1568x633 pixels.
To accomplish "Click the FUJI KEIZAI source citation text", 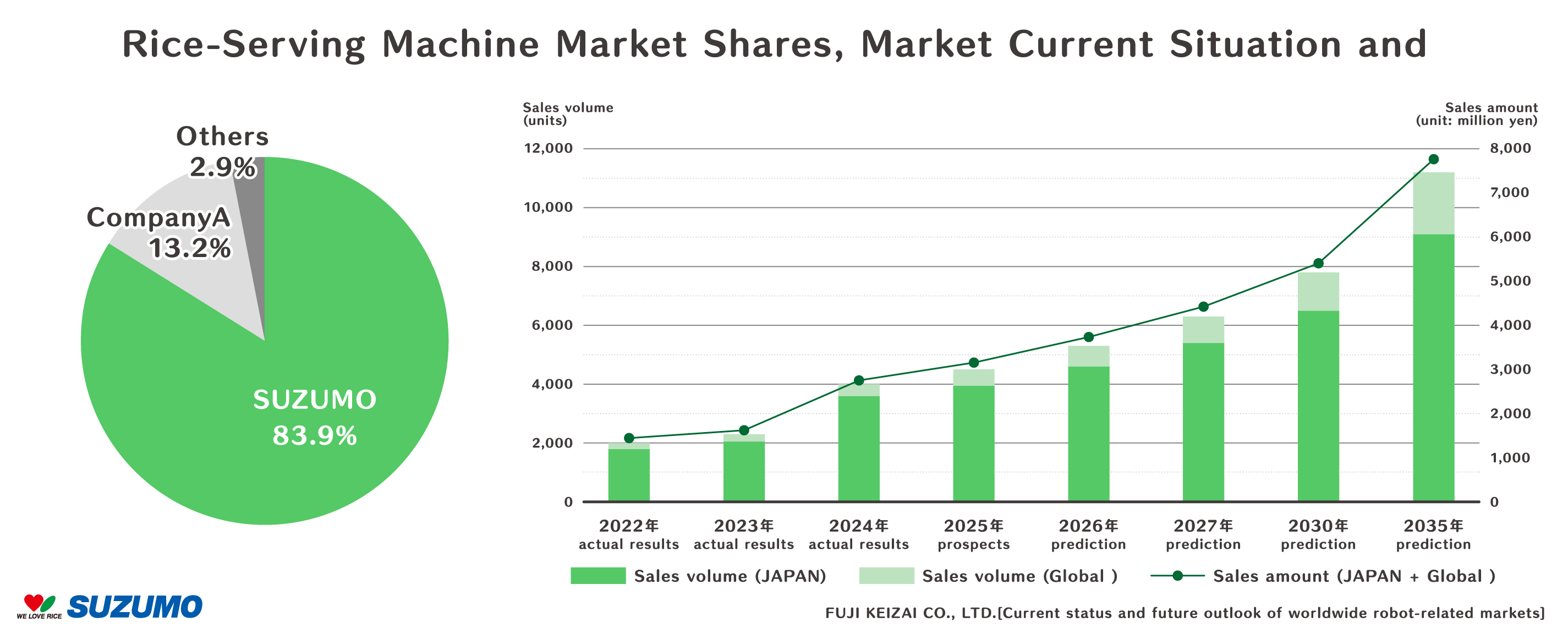I will (1185, 613).
